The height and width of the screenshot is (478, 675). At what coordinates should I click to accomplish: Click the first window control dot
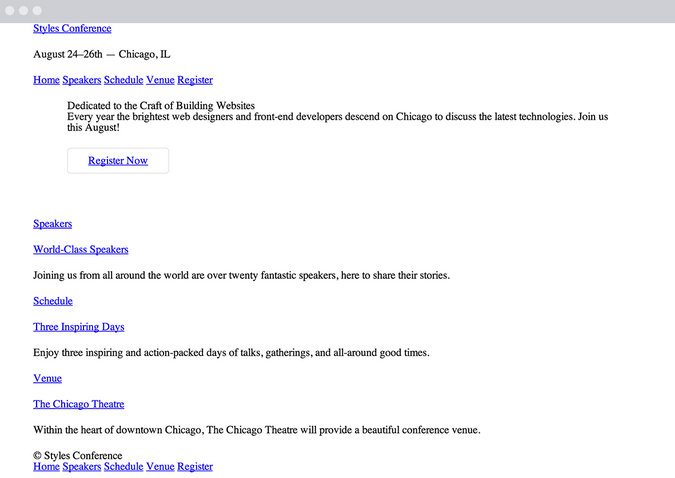pos(9,10)
